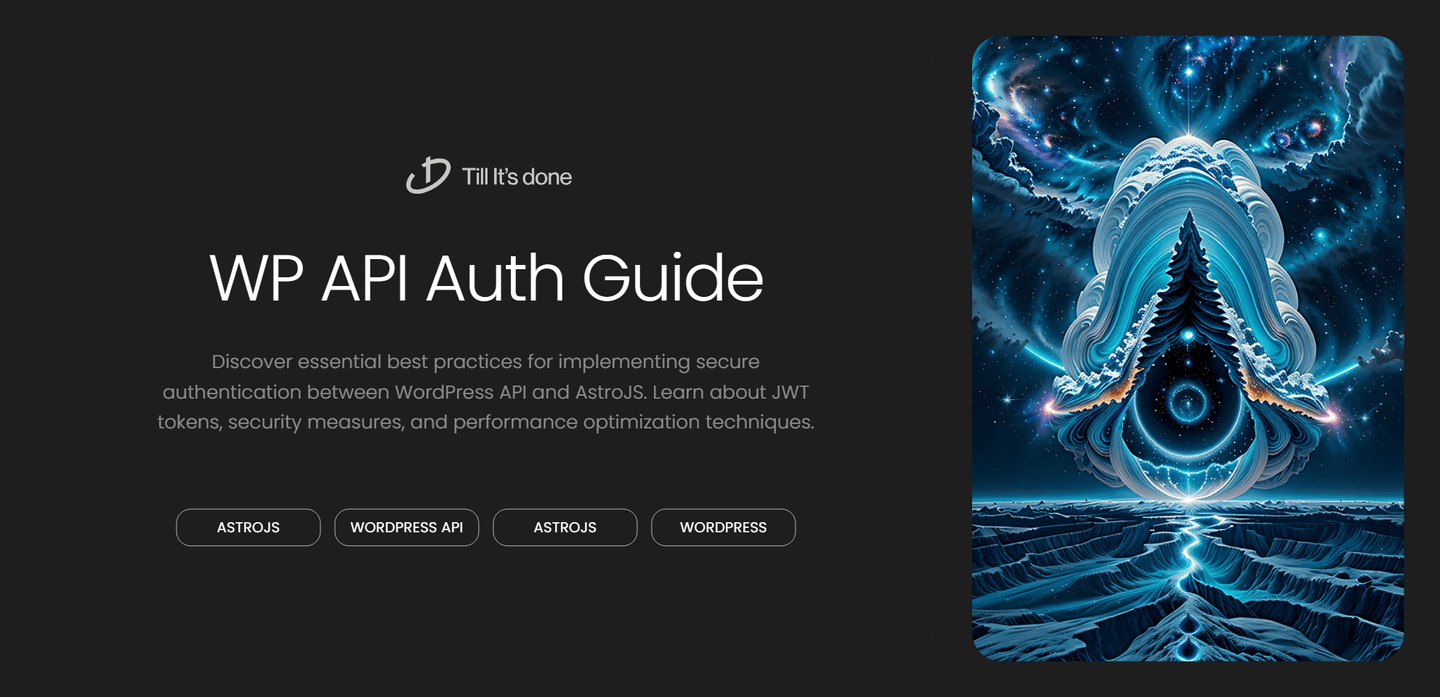Open the "Till It's done" brand name link
This screenshot has height=697, width=1440.
pyautogui.click(x=516, y=177)
